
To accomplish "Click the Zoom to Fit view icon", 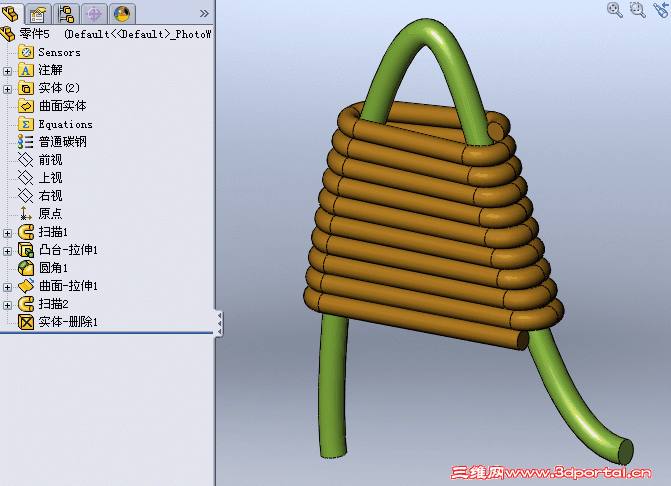I will click(x=615, y=9).
